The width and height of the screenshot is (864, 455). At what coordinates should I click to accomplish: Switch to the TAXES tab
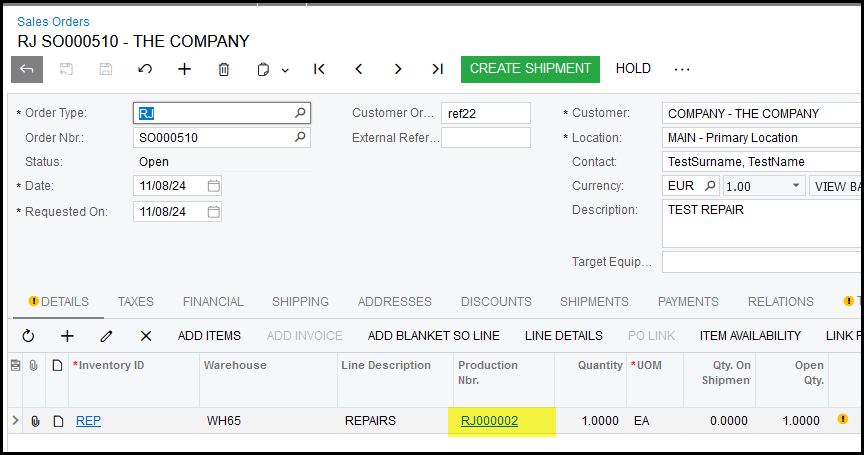coord(136,301)
